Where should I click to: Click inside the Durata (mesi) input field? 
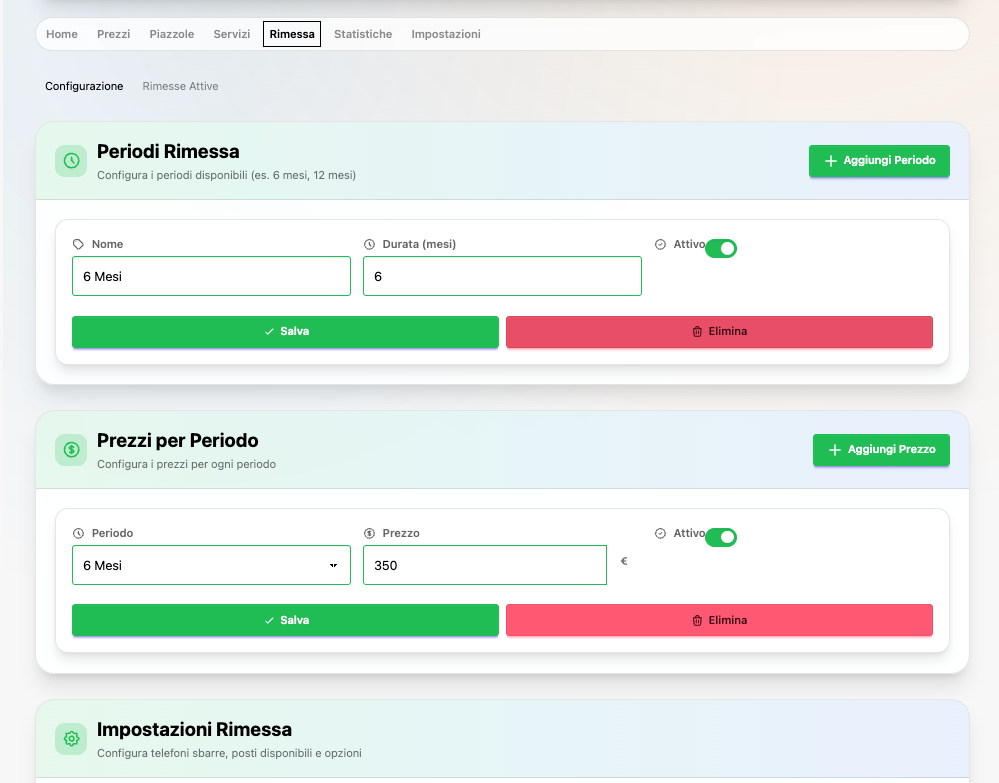pos(502,276)
